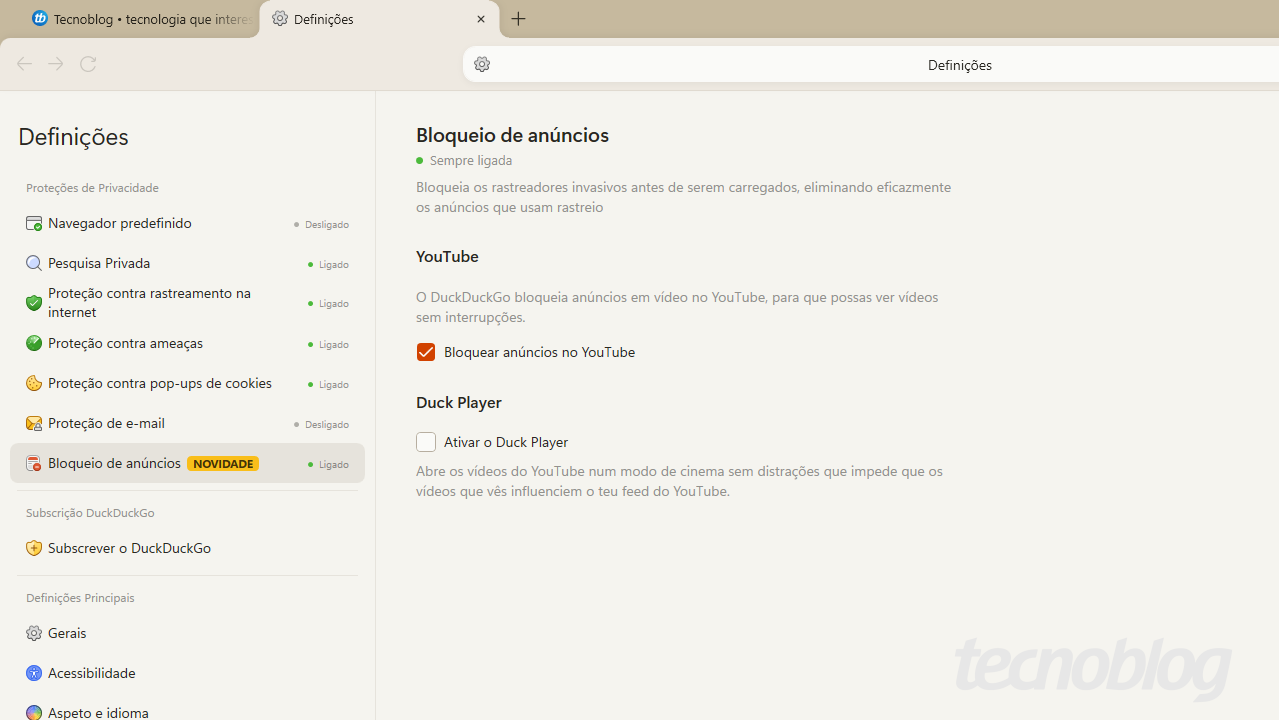Click the Bloqueio de anúncios icon
This screenshot has height=720, width=1279.
coord(34,464)
